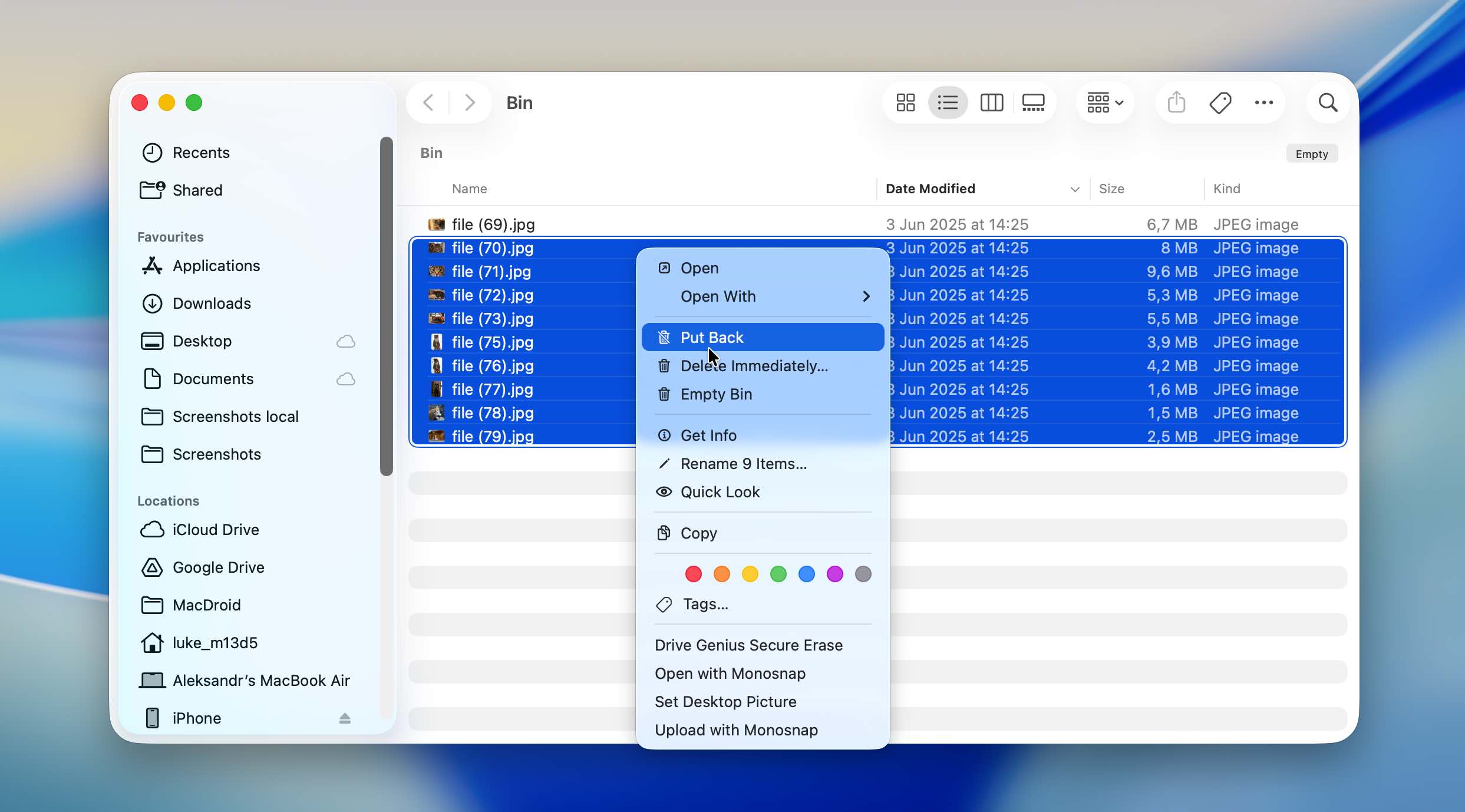
Task: Open the Share menu from the toolbar
Action: coord(1175,102)
